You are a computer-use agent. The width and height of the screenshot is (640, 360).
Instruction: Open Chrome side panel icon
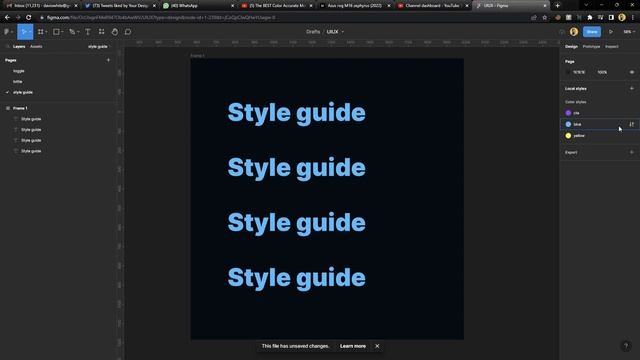click(x=611, y=18)
